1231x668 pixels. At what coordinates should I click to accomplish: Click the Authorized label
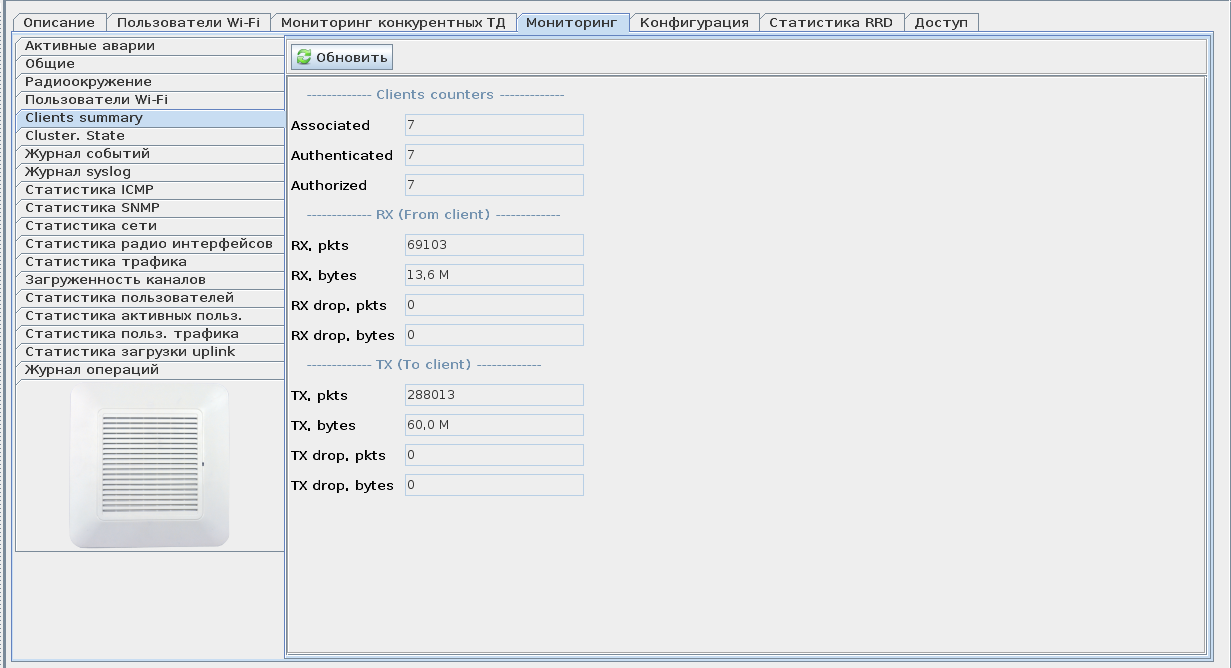[329, 185]
